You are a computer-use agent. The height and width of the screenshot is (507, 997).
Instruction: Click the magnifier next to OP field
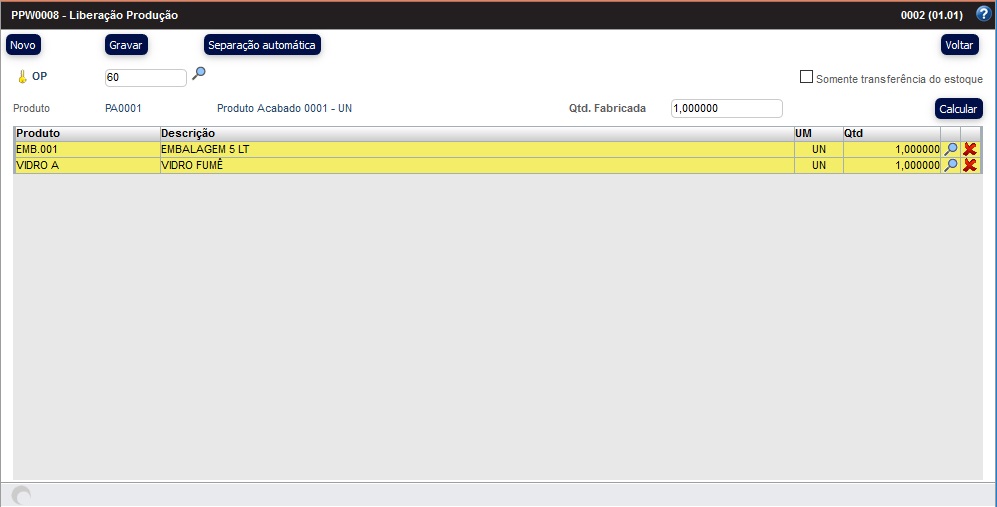click(x=199, y=73)
